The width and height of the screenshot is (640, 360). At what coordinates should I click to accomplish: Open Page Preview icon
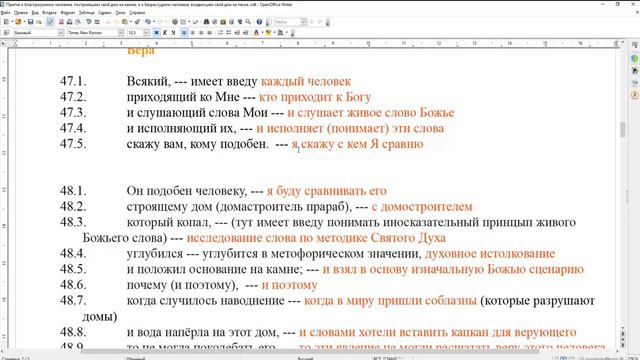[x=78, y=22]
